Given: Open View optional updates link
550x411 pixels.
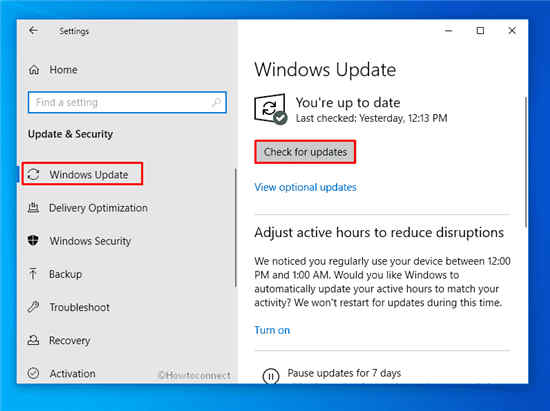Looking at the screenshot, I should click(305, 187).
